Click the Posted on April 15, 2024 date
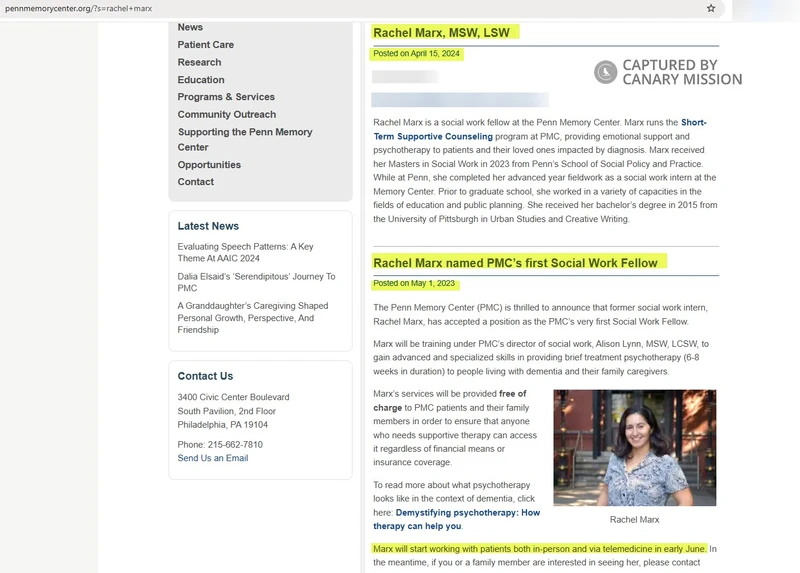This screenshot has width=800, height=573. click(x=416, y=54)
